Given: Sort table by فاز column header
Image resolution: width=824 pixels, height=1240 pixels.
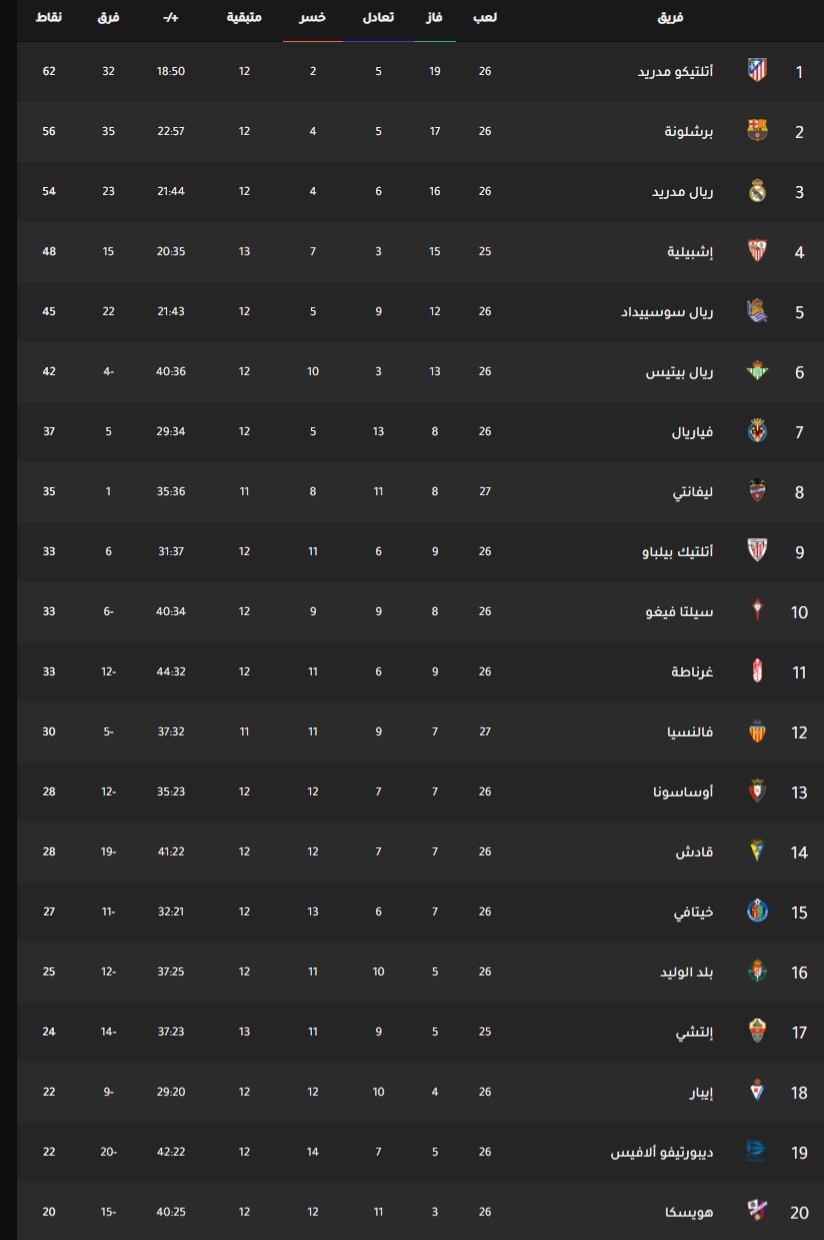Looking at the screenshot, I should coord(435,18).
